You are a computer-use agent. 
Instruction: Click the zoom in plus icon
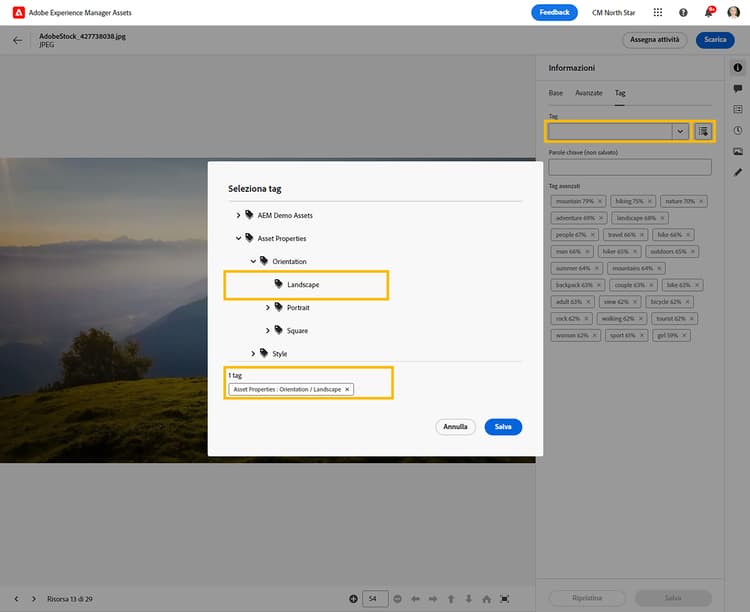pyautogui.click(x=353, y=598)
